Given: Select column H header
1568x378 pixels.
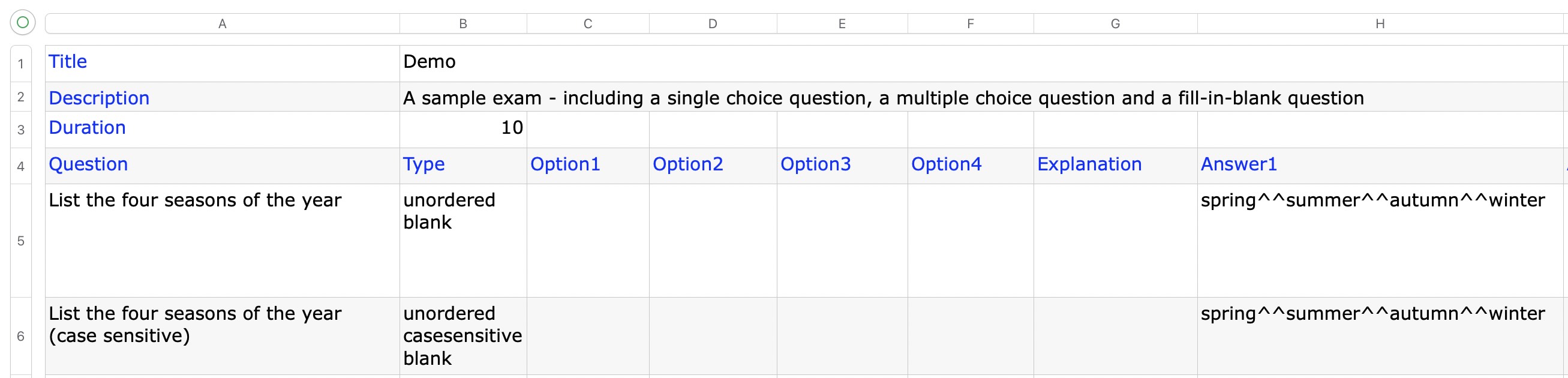Looking at the screenshot, I should pos(1380,24).
